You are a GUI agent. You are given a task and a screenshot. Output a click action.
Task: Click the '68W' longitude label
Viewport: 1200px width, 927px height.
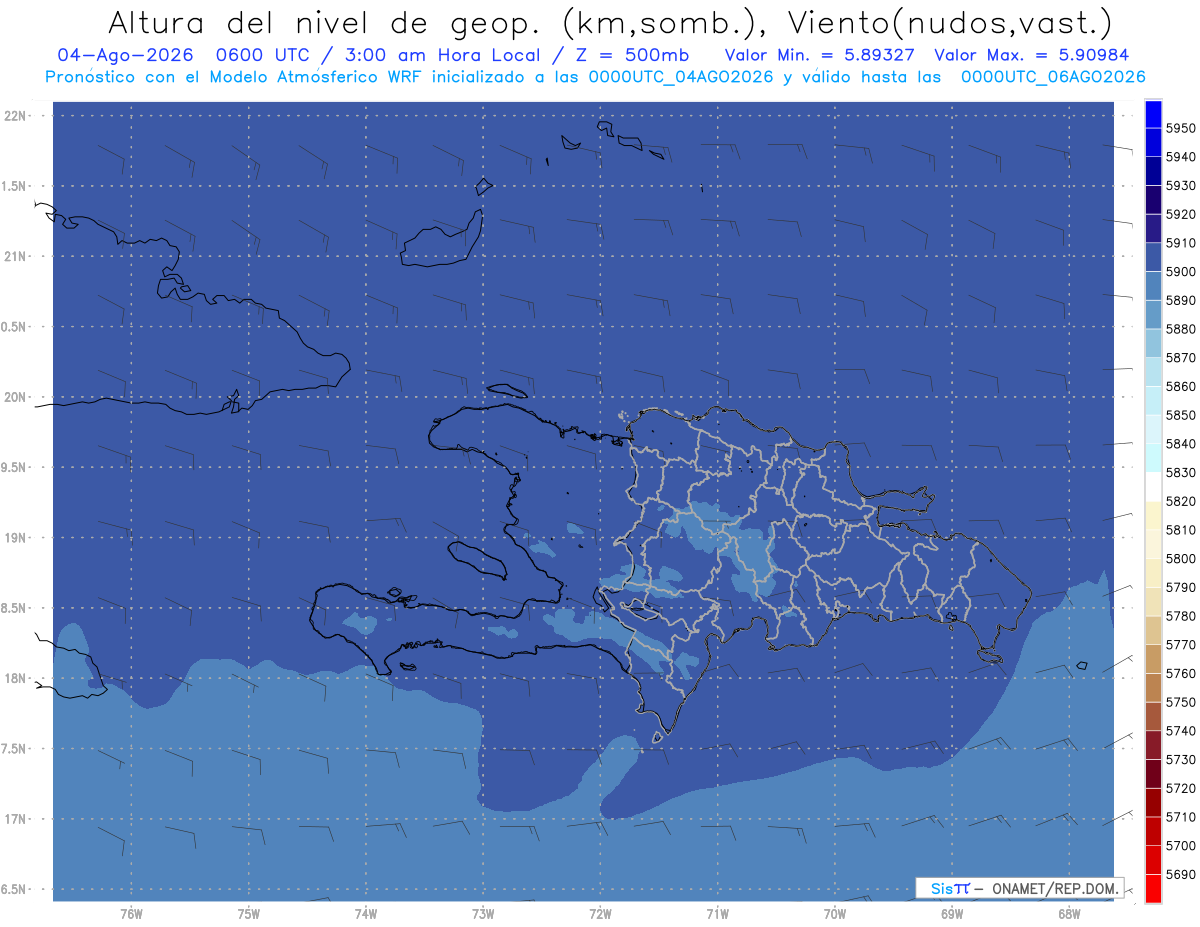click(1069, 914)
